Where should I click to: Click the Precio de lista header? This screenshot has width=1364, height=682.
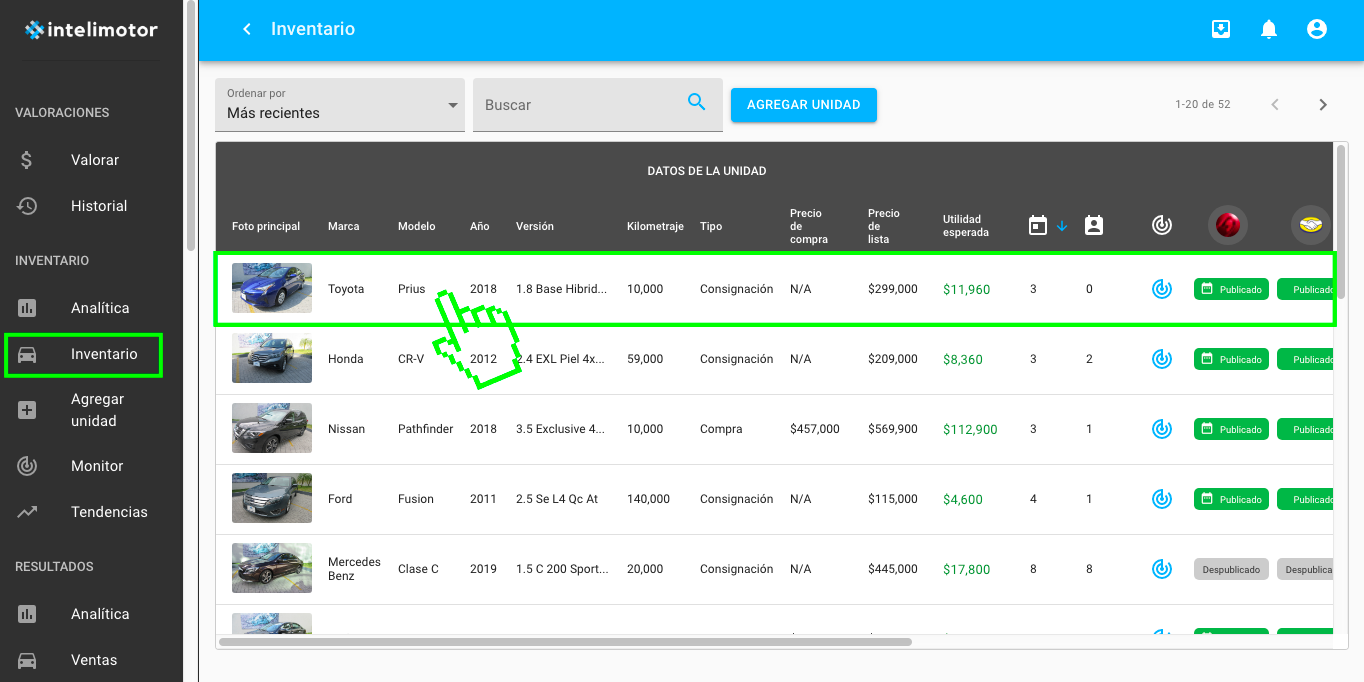tap(884, 226)
